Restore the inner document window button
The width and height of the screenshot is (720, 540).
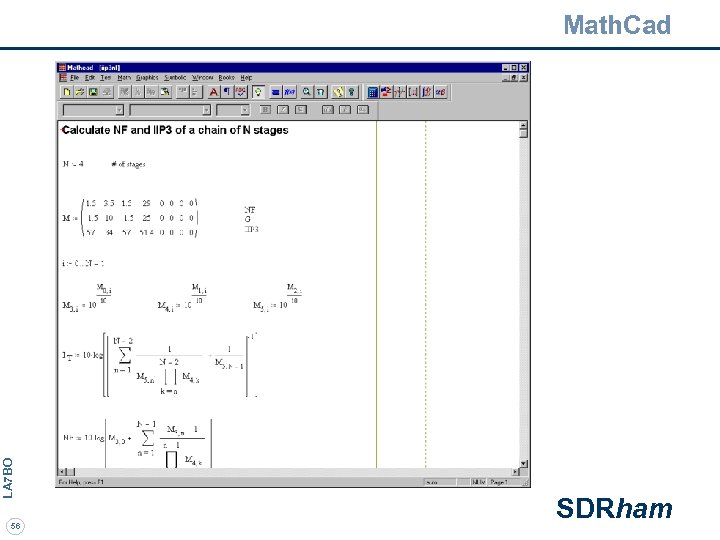coord(515,78)
